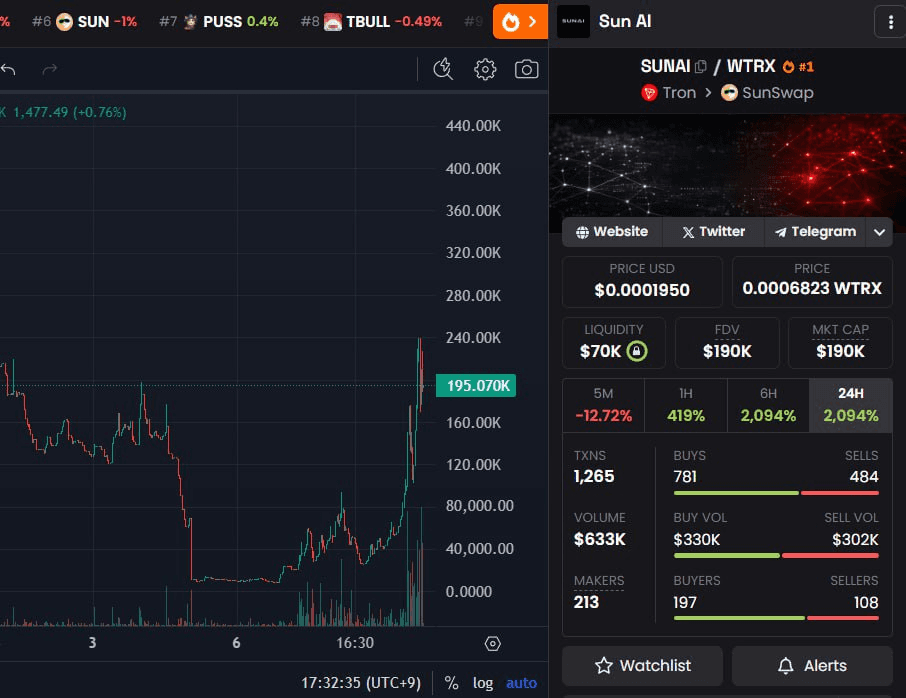Image resolution: width=906 pixels, height=698 pixels.
Task: Open the Twitter link
Action: [713, 232]
